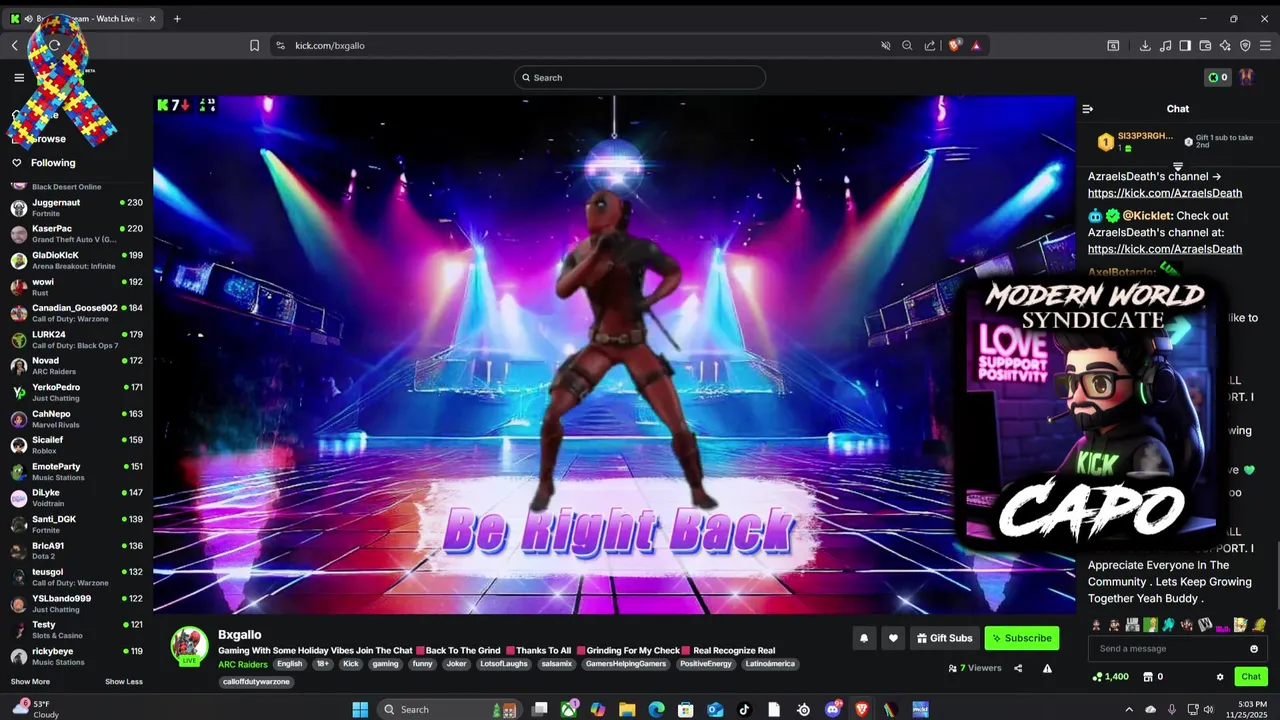Click the address bar URL kick.com/bxgallo
This screenshot has height=720, width=1280.
[x=330, y=45]
